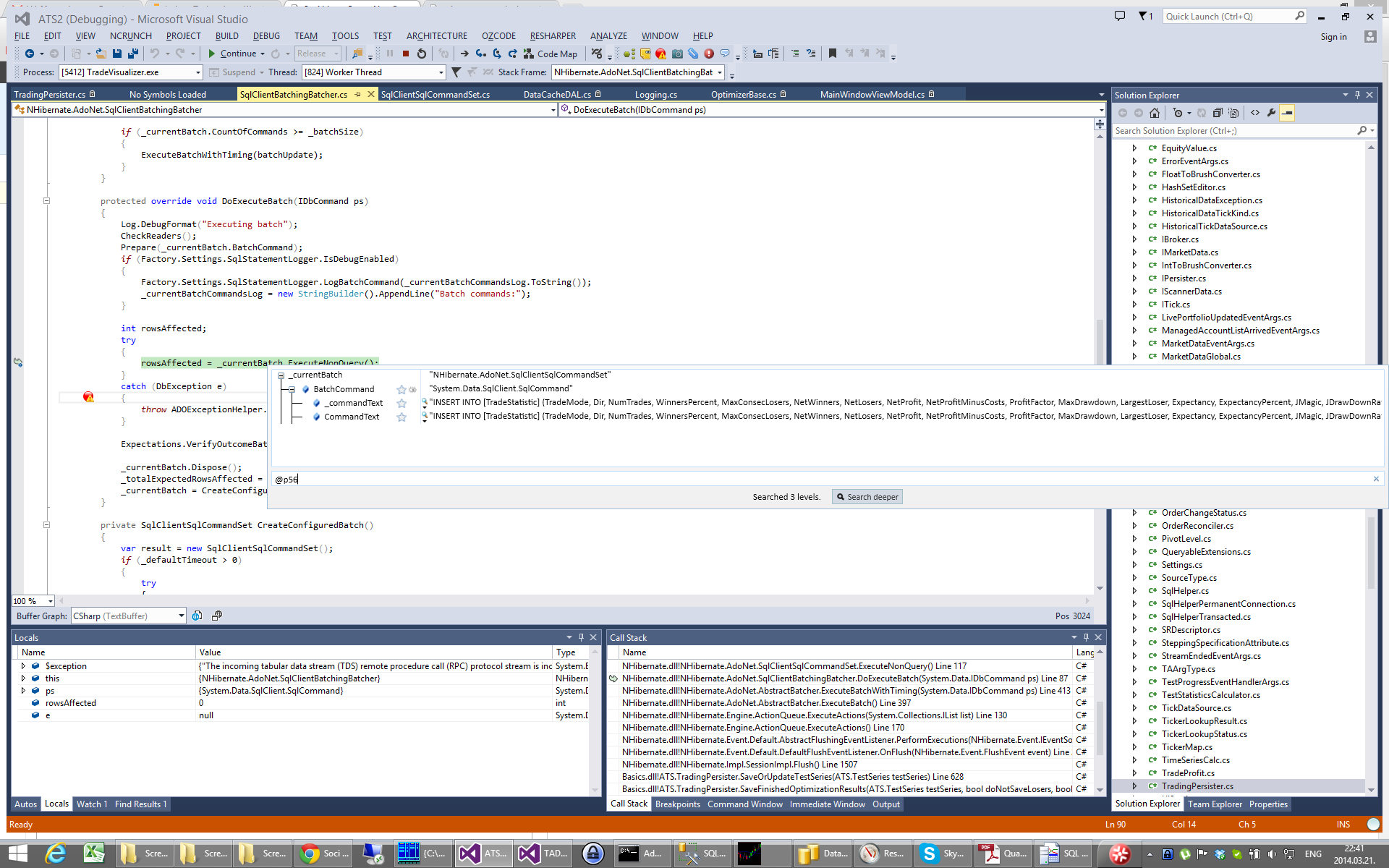The height and width of the screenshot is (868, 1389).
Task: Pin the SqlClientBatchingBatcher.cs tab
Action: [x=358, y=95]
